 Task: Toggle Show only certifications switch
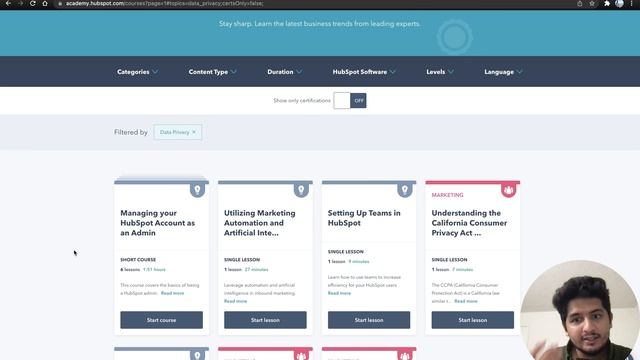point(350,100)
